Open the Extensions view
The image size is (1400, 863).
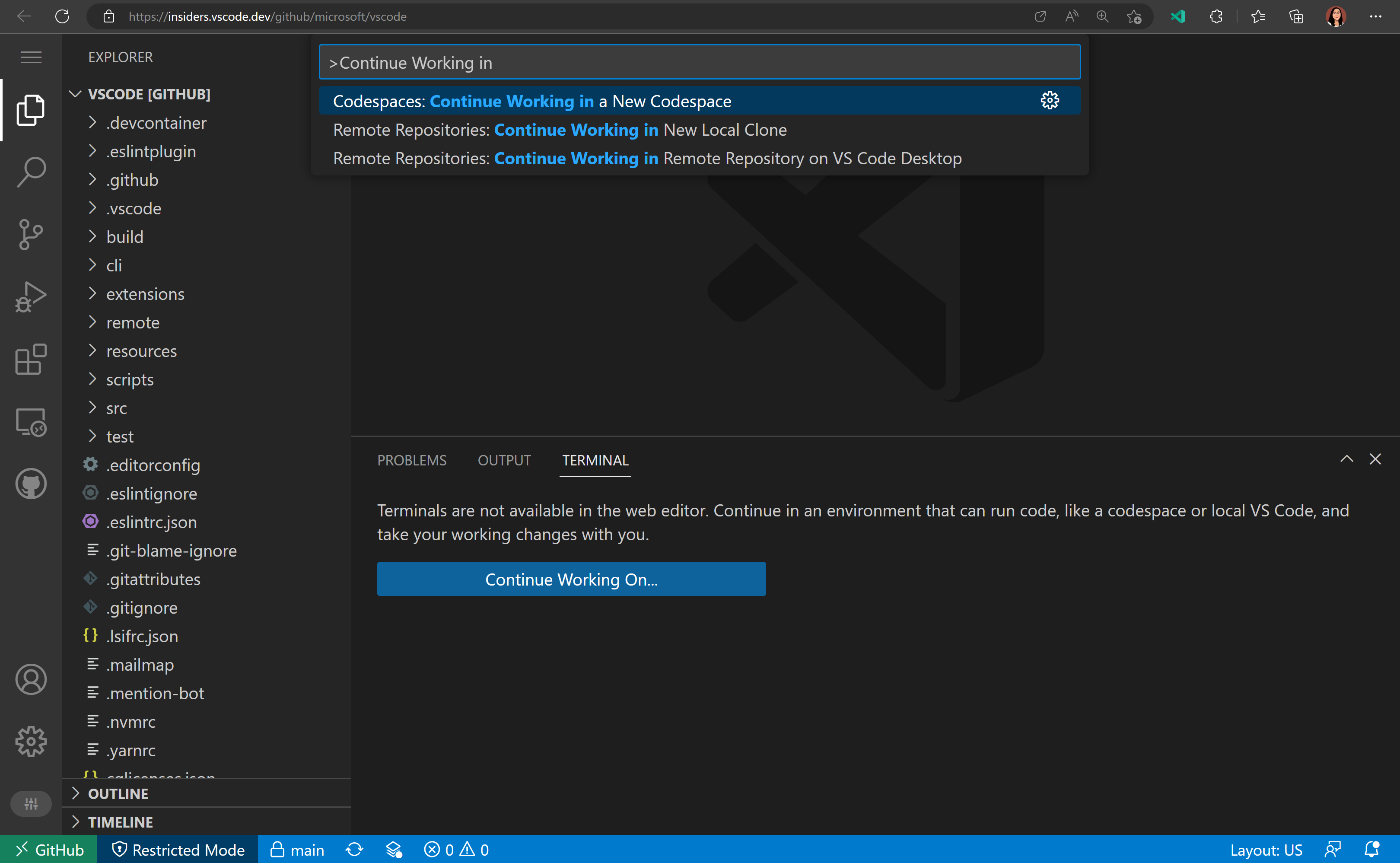click(x=31, y=360)
